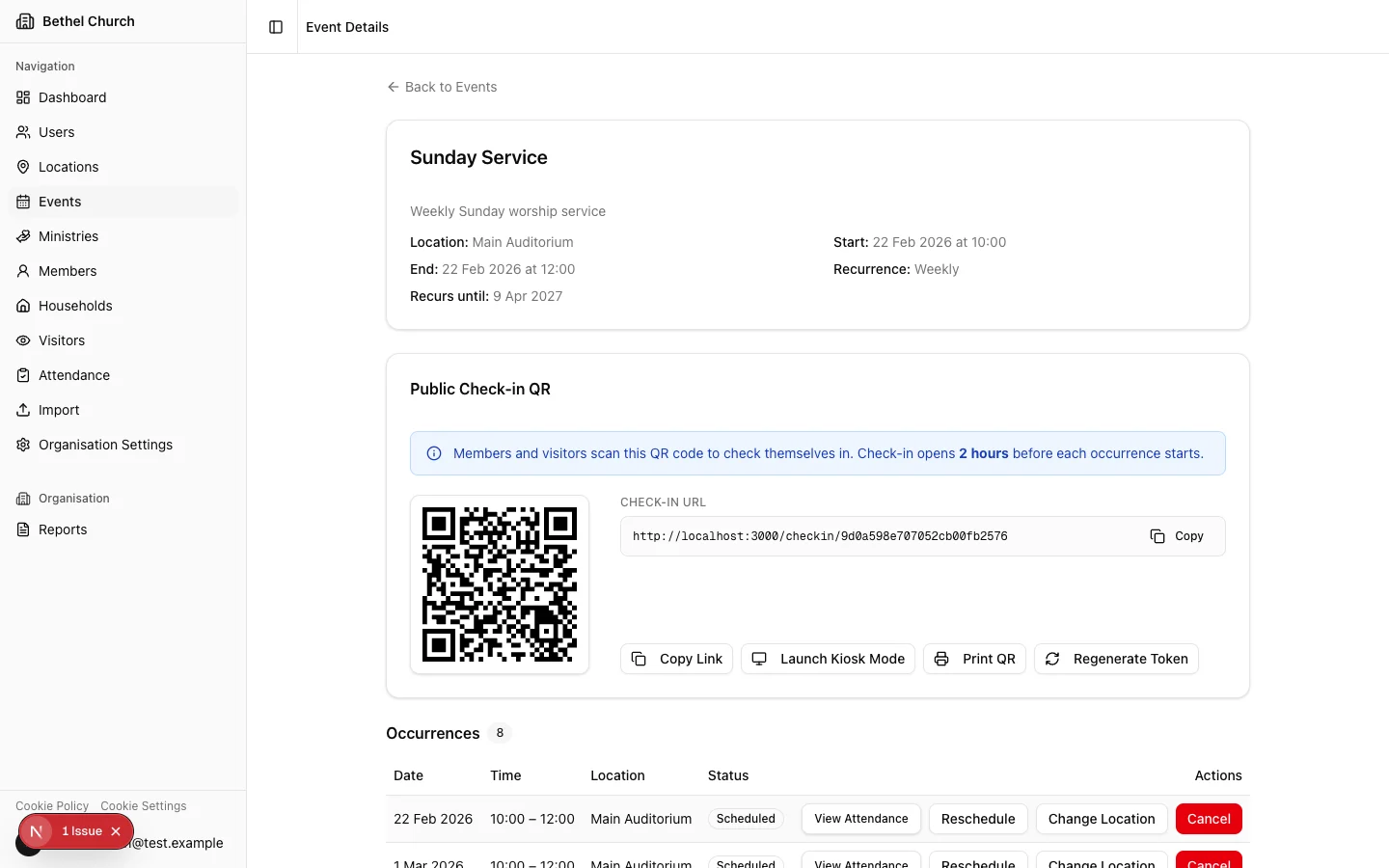The height and width of the screenshot is (868, 1389).
Task: Click the Households home icon
Action: [23, 306]
